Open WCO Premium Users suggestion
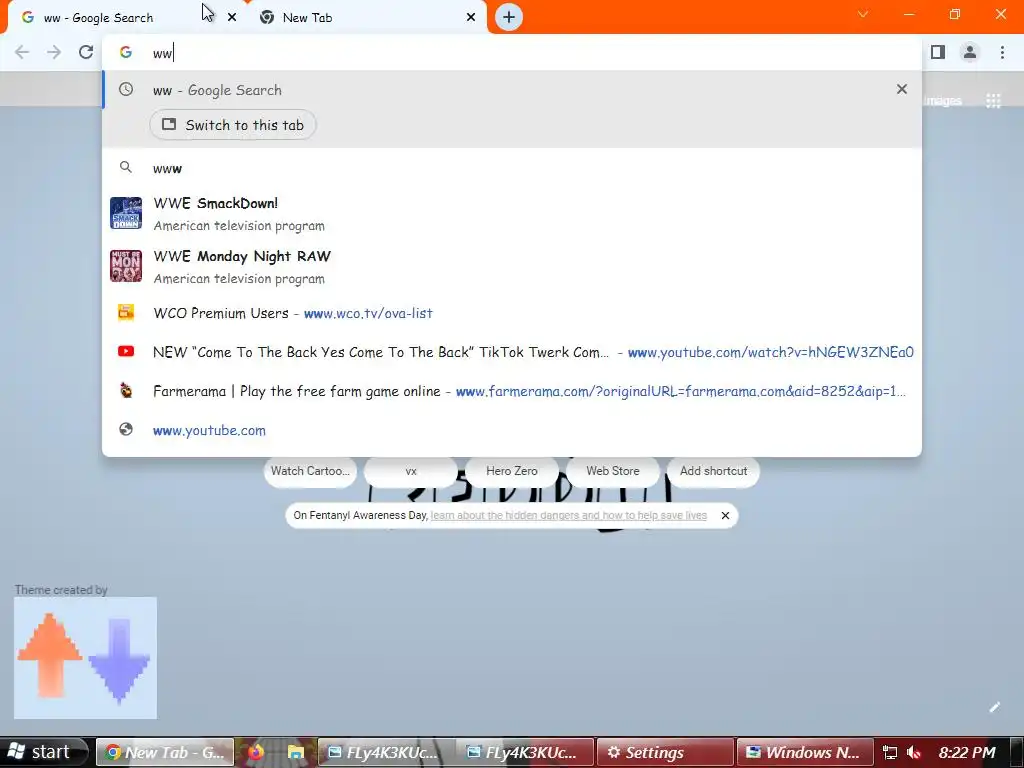The height and width of the screenshot is (768, 1024). tap(512, 313)
